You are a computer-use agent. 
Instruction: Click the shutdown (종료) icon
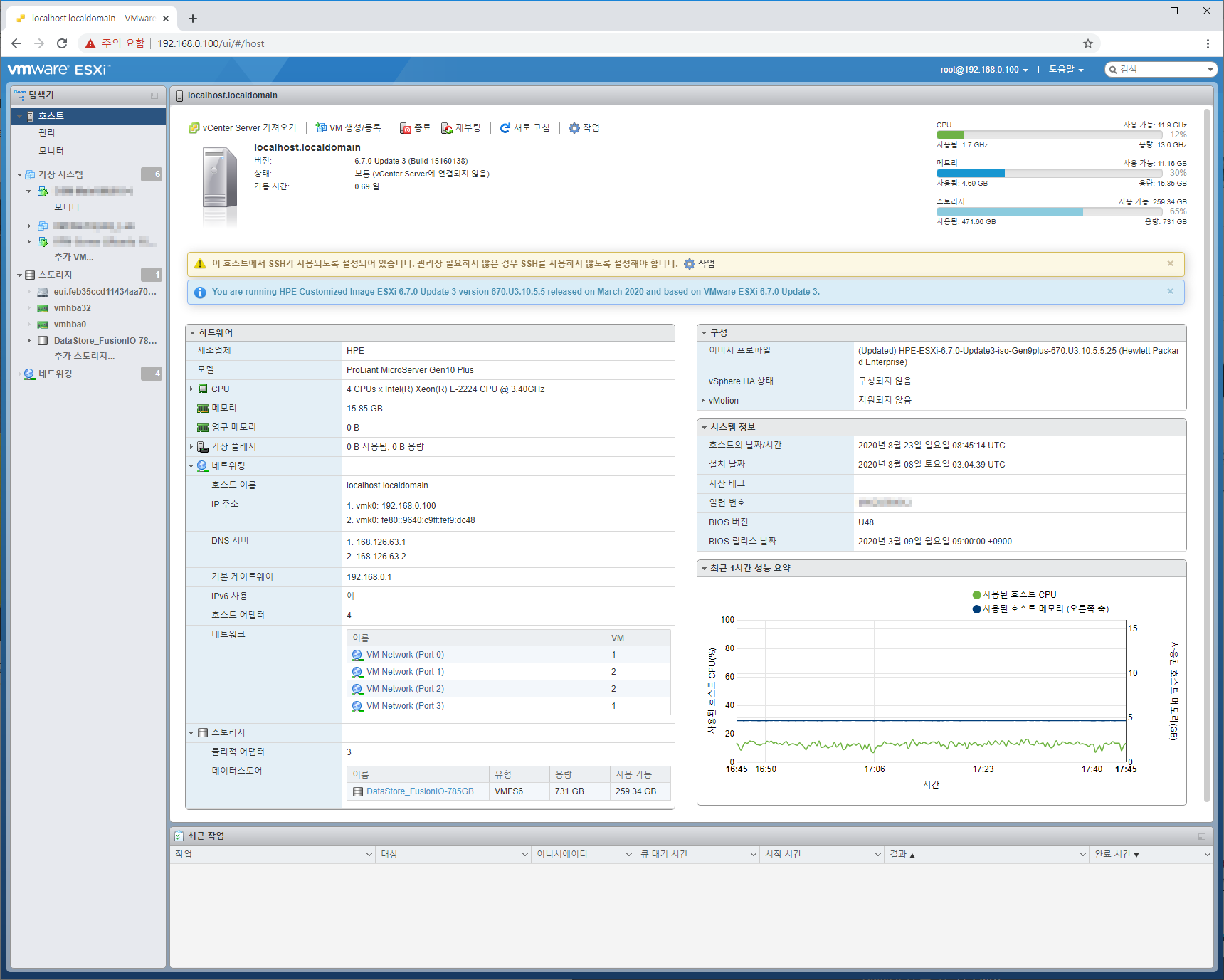click(x=406, y=128)
